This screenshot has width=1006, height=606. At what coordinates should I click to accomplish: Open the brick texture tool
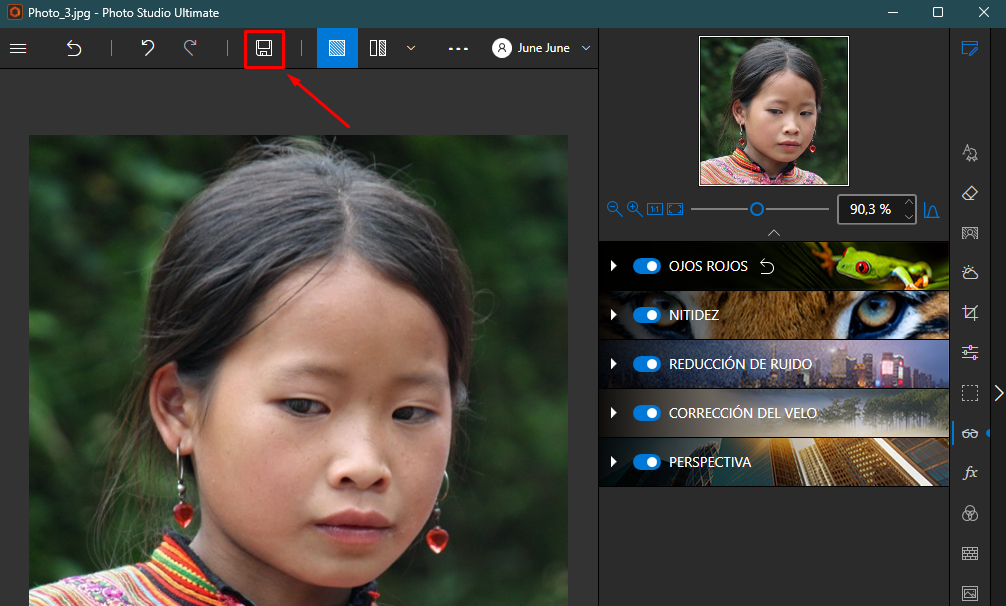pyautogui.click(x=970, y=553)
